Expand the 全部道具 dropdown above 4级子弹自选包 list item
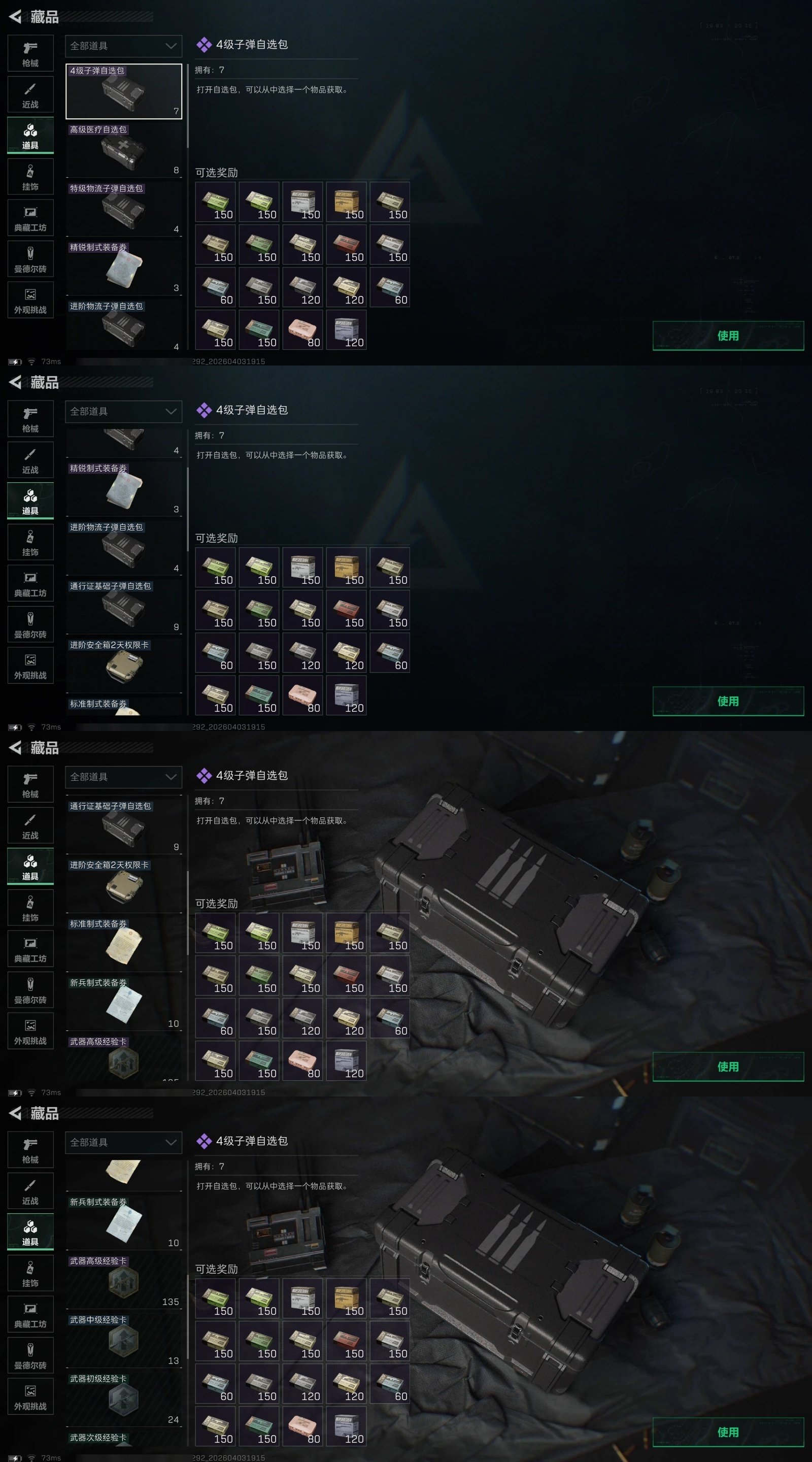 click(x=124, y=46)
